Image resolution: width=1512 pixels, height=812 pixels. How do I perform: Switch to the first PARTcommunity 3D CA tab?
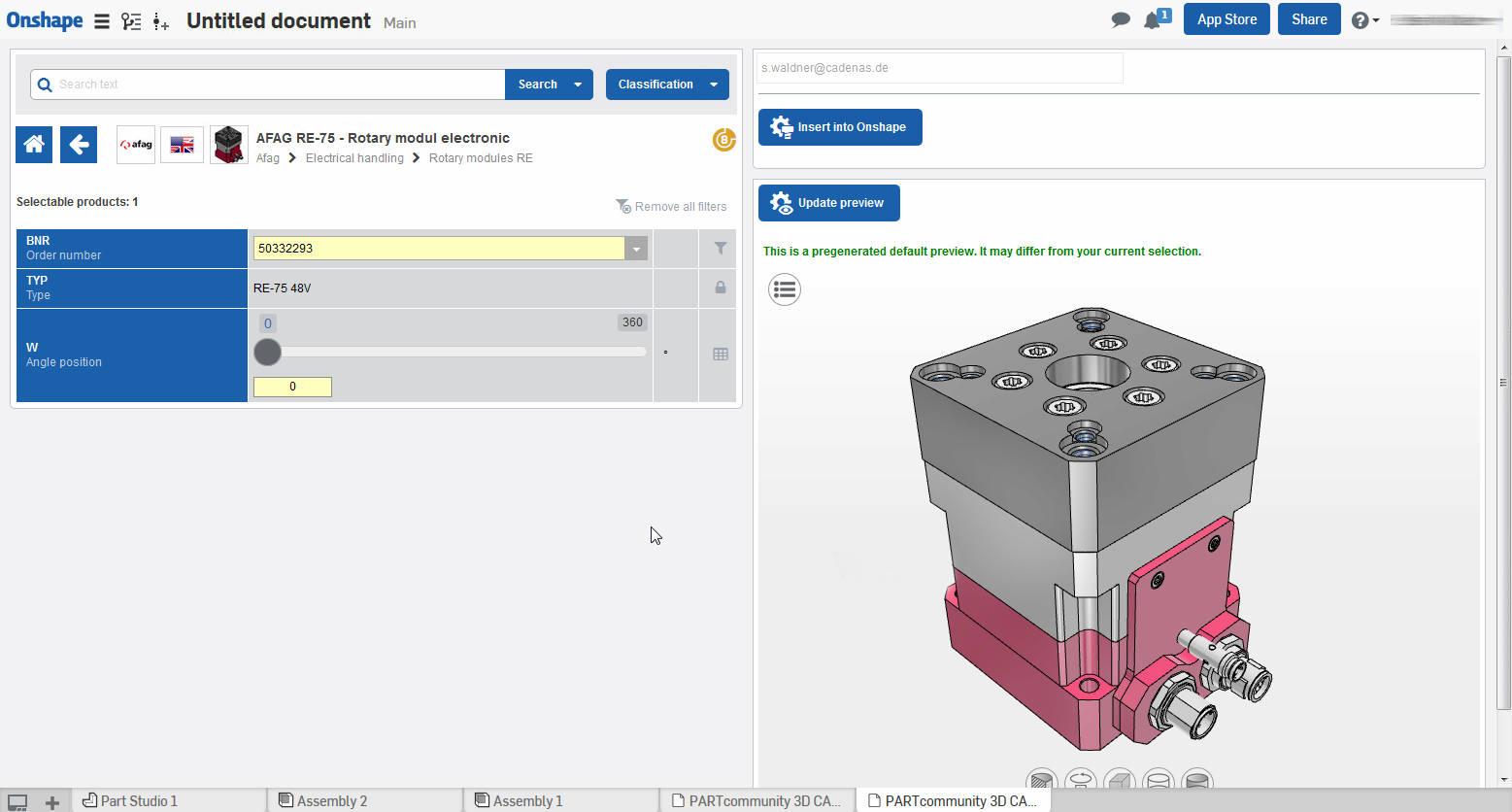point(757,800)
